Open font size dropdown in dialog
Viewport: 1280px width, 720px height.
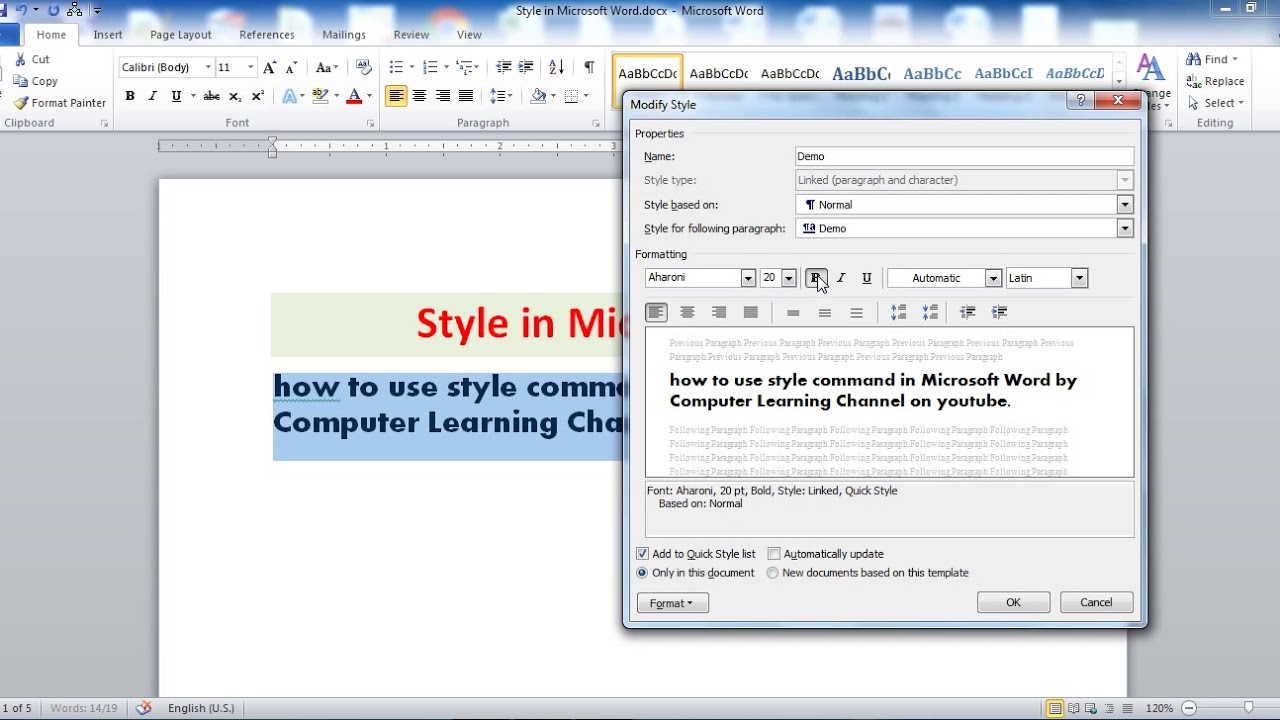click(x=788, y=278)
